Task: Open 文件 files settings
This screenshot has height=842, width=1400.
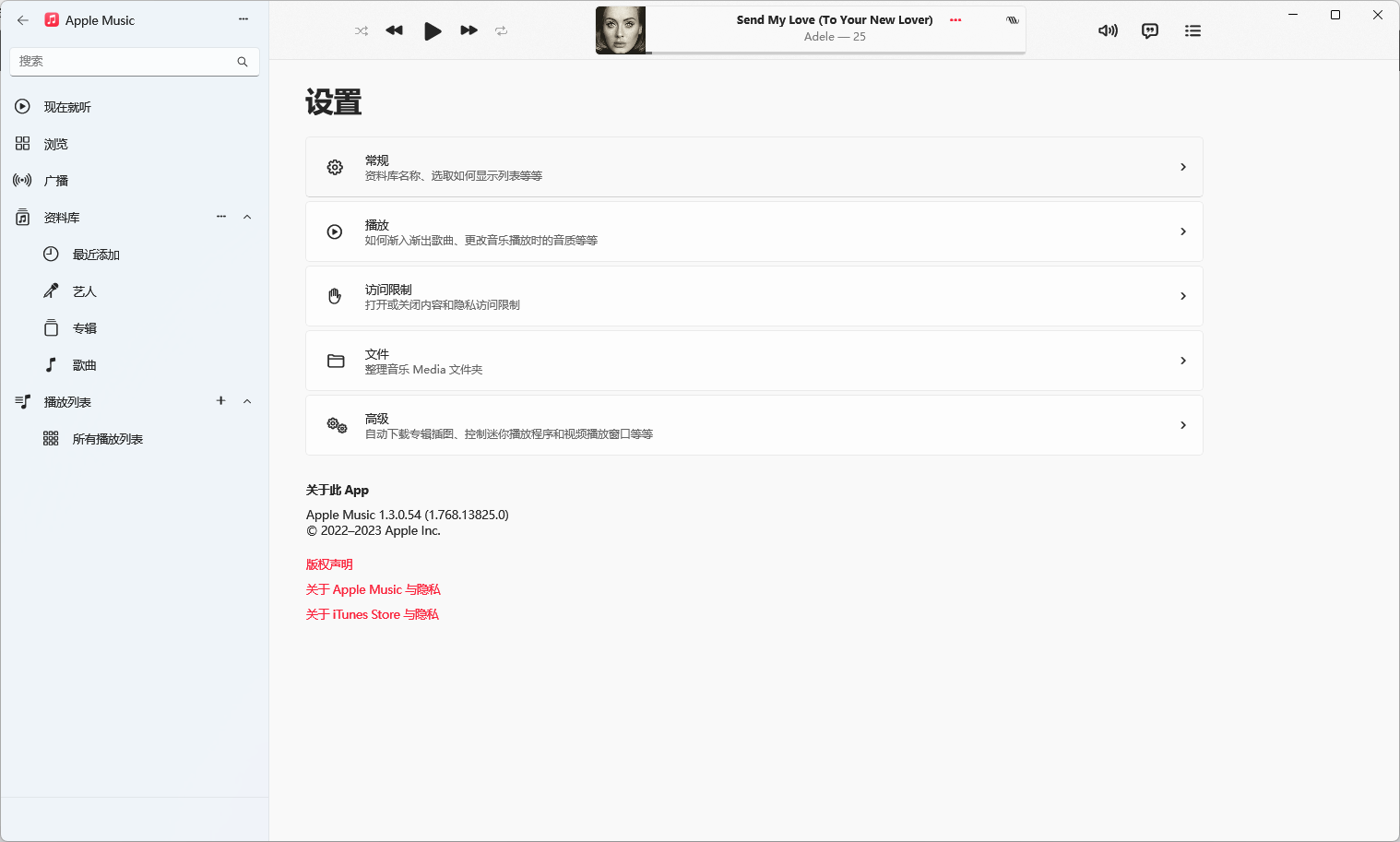Action: pyautogui.click(x=754, y=361)
